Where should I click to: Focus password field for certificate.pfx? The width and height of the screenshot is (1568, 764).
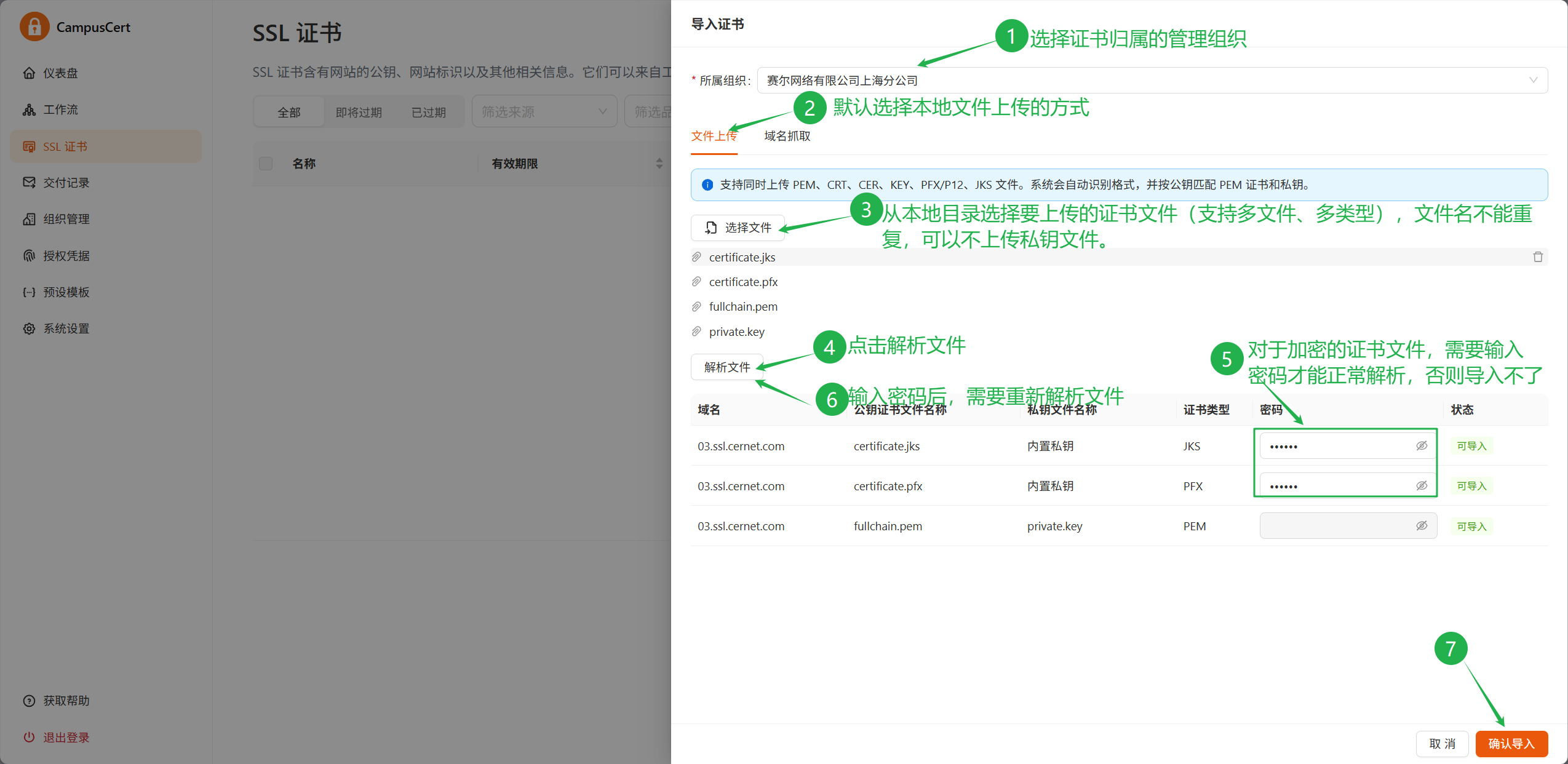click(x=1348, y=486)
